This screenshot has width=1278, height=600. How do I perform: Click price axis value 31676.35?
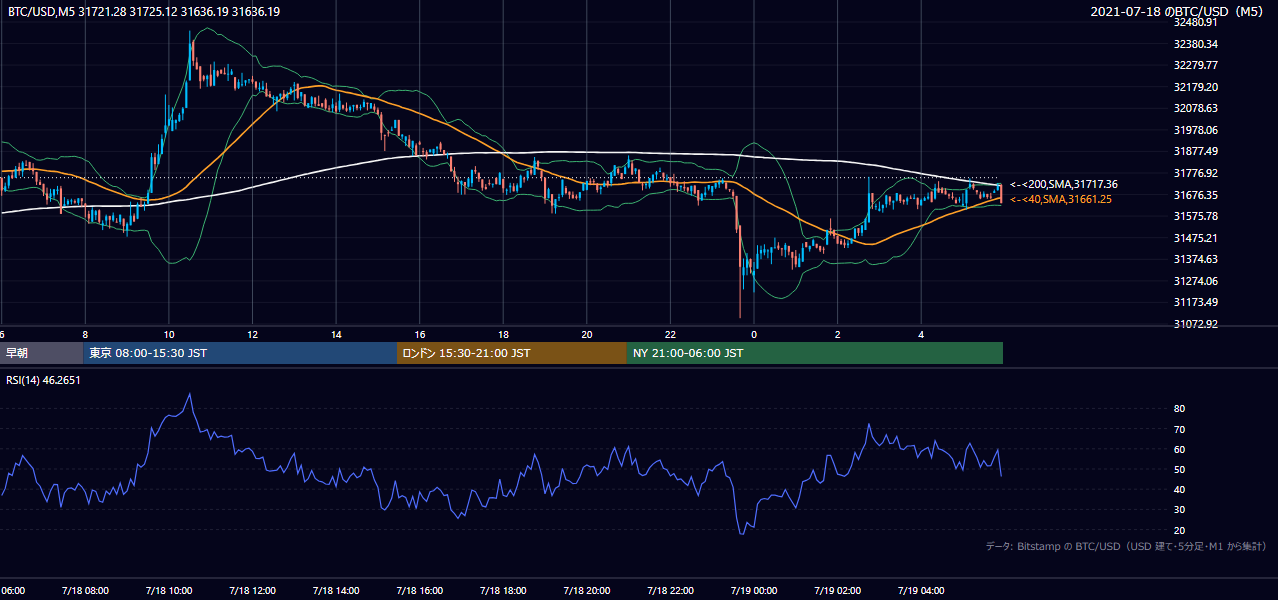(1196, 195)
